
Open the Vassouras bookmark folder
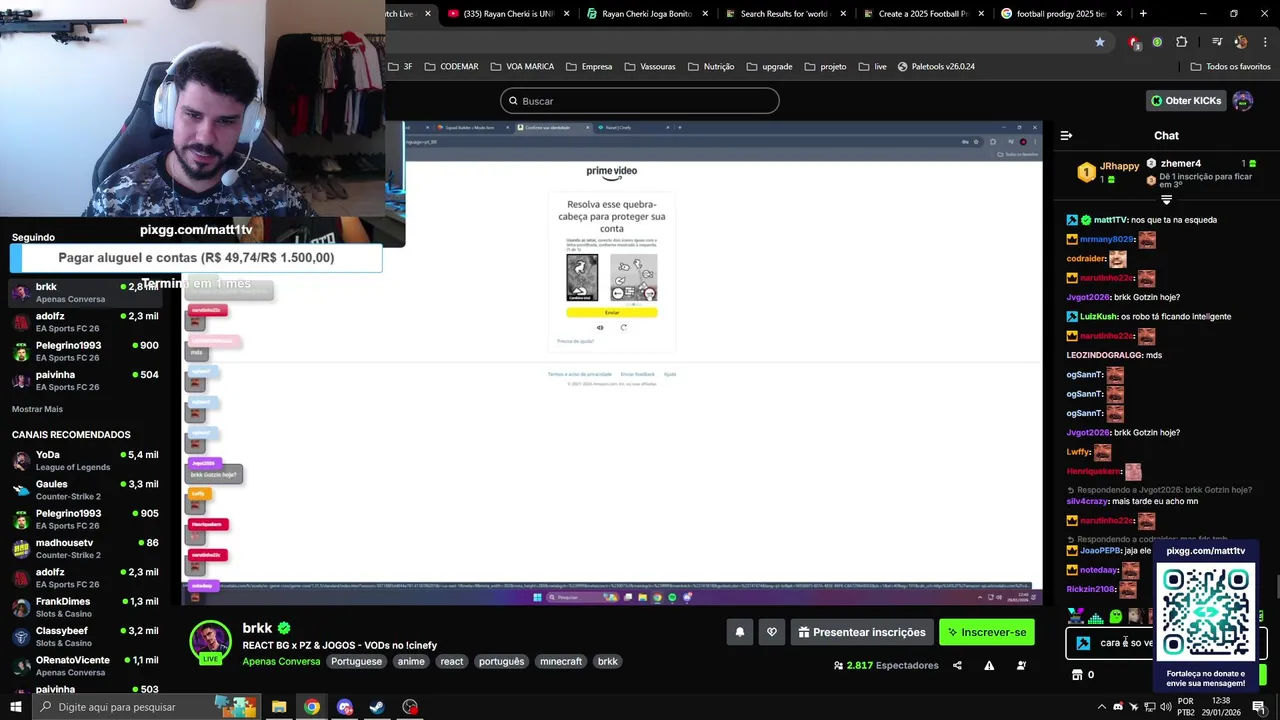(x=650, y=67)
